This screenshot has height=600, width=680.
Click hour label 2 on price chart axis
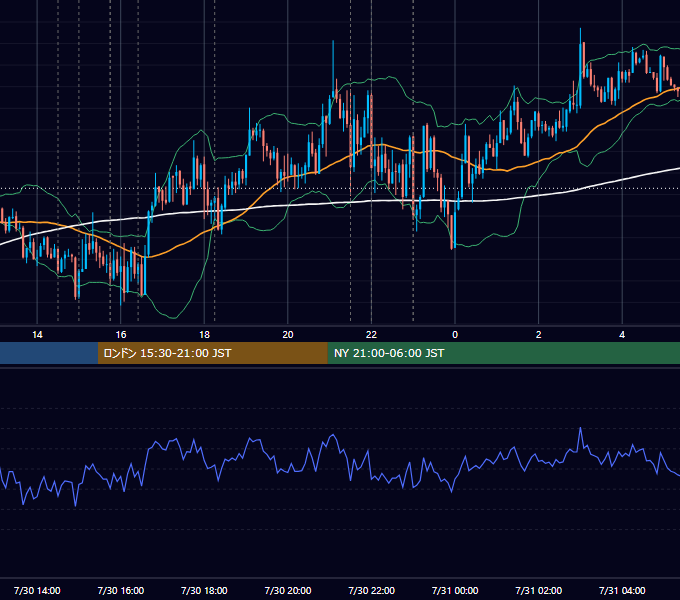click(x=539, y=335)
